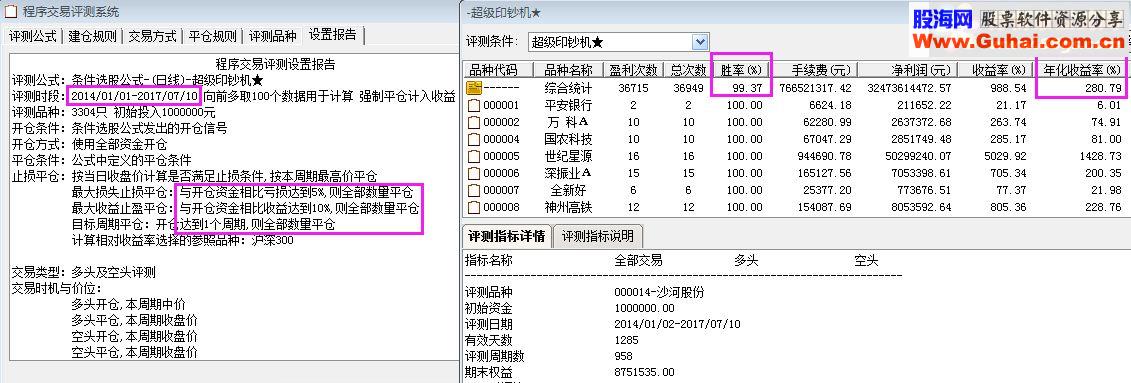Open the 交易方式 tab
The width and height of the screenshot is (1131, 383).
point(152,36)
